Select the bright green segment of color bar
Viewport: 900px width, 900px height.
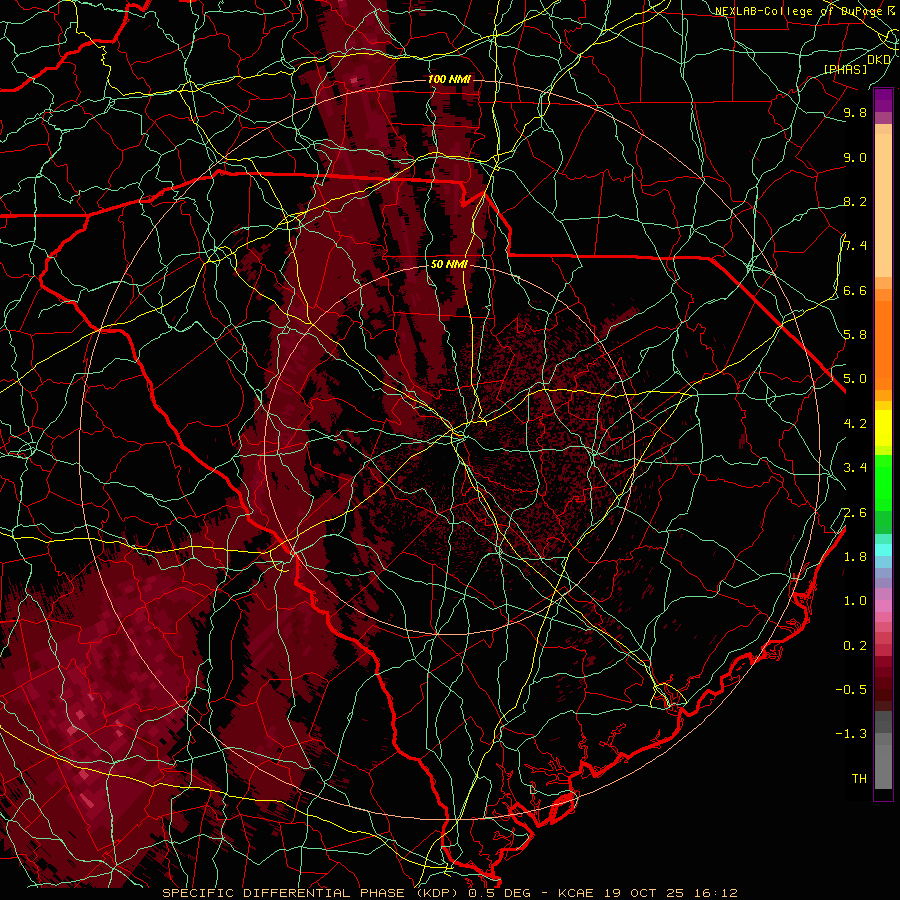(883, 482)
